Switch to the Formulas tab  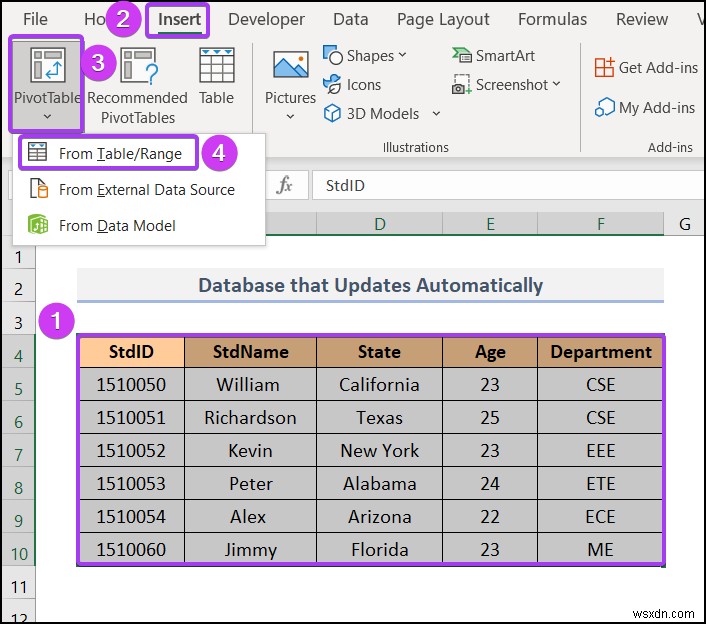pos(552,19)
